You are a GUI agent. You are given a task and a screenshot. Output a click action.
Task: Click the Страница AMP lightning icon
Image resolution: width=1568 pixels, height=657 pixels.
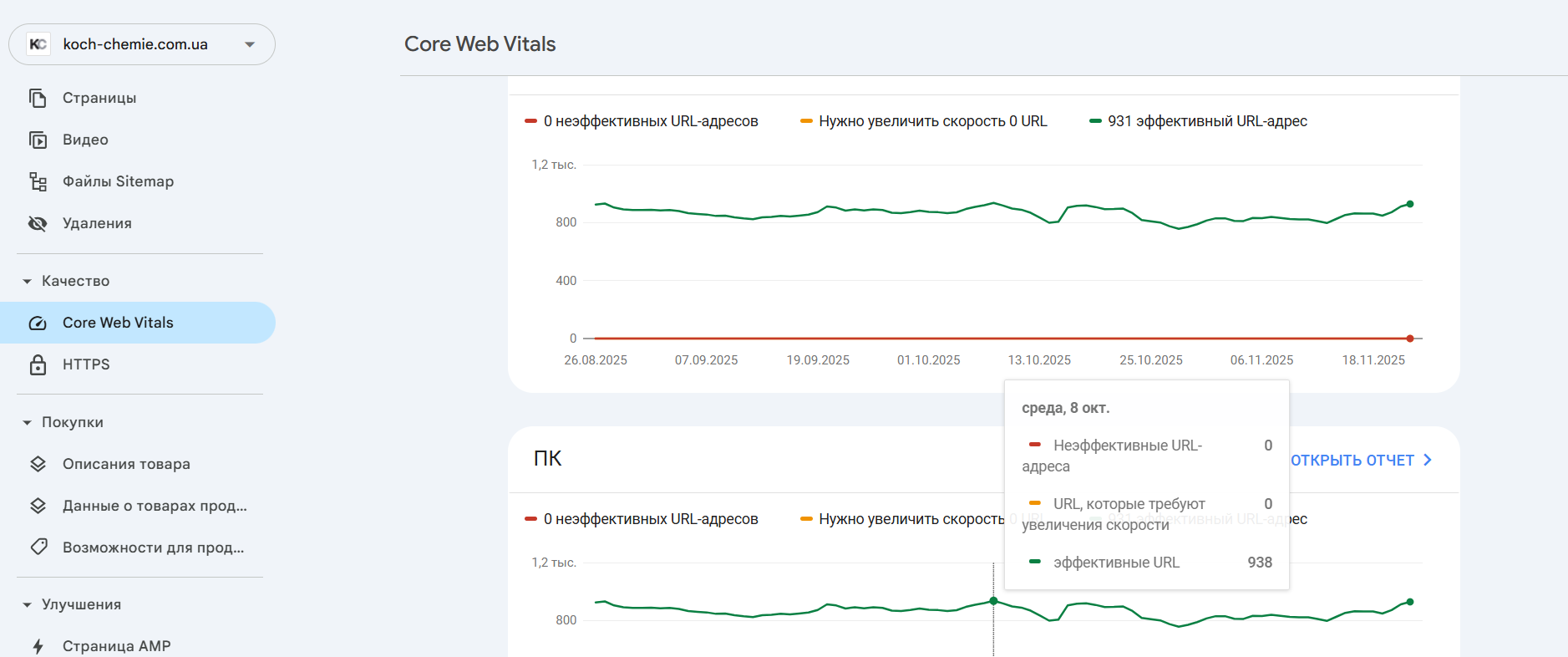coord(38,646)
